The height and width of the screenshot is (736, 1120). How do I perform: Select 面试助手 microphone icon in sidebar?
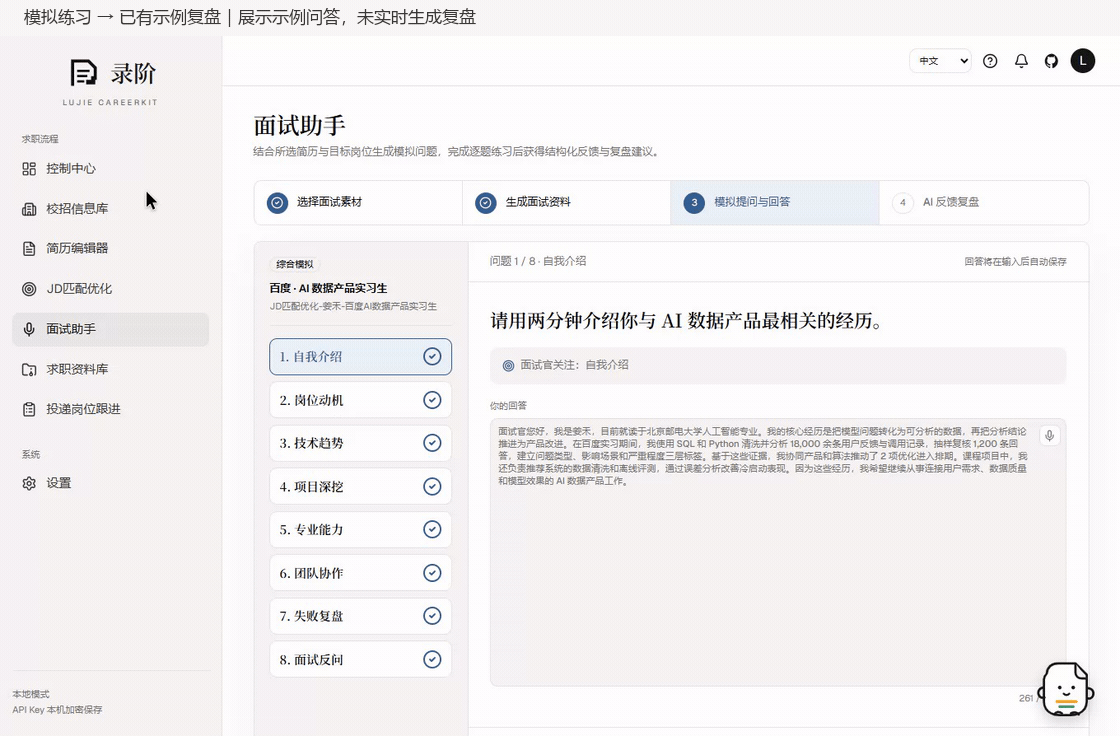(29, 329)
